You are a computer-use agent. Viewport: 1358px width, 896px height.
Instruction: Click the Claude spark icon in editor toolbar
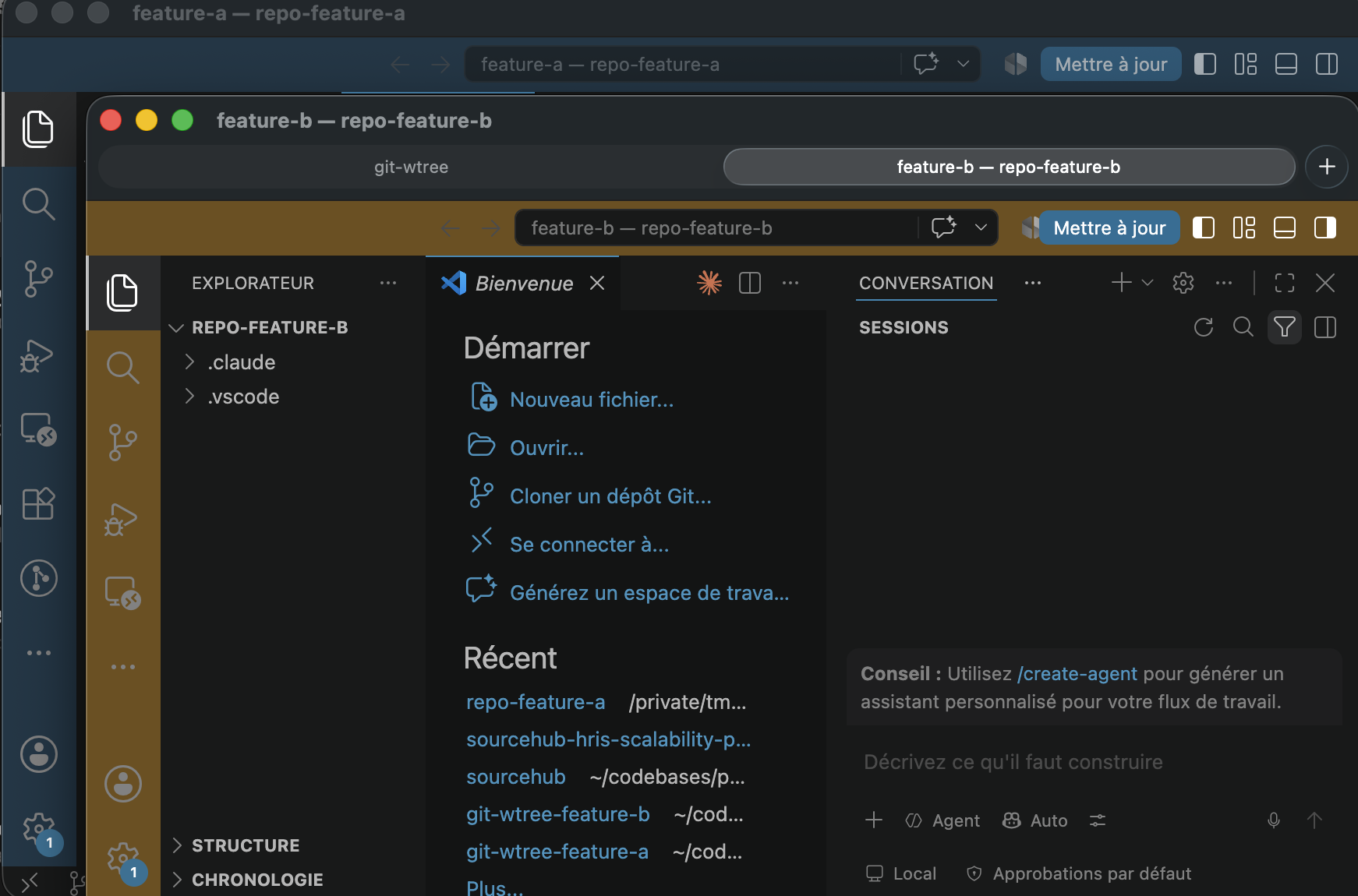[709, 283]
